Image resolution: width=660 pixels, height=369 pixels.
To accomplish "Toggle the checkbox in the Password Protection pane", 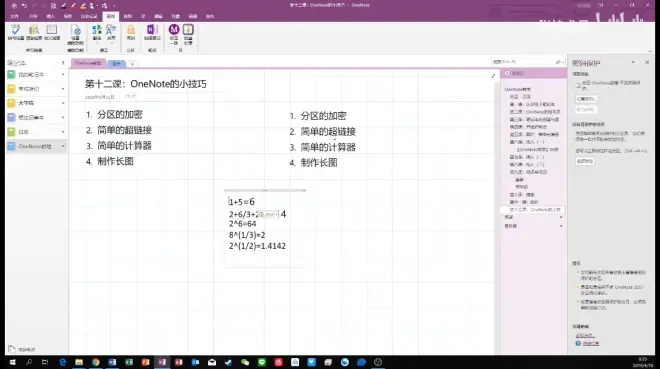I will pos(578,85).
